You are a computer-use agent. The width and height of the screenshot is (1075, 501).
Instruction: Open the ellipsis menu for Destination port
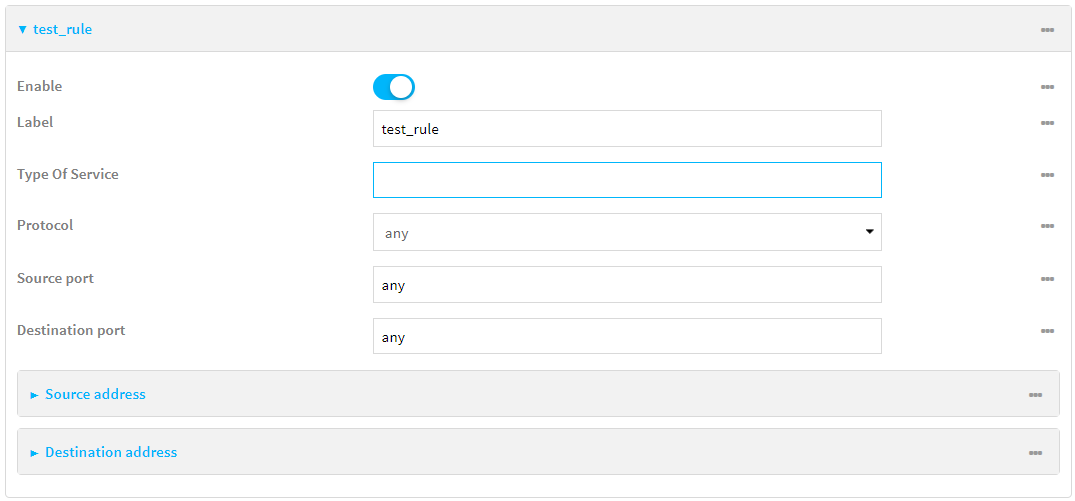(1047, 331)
